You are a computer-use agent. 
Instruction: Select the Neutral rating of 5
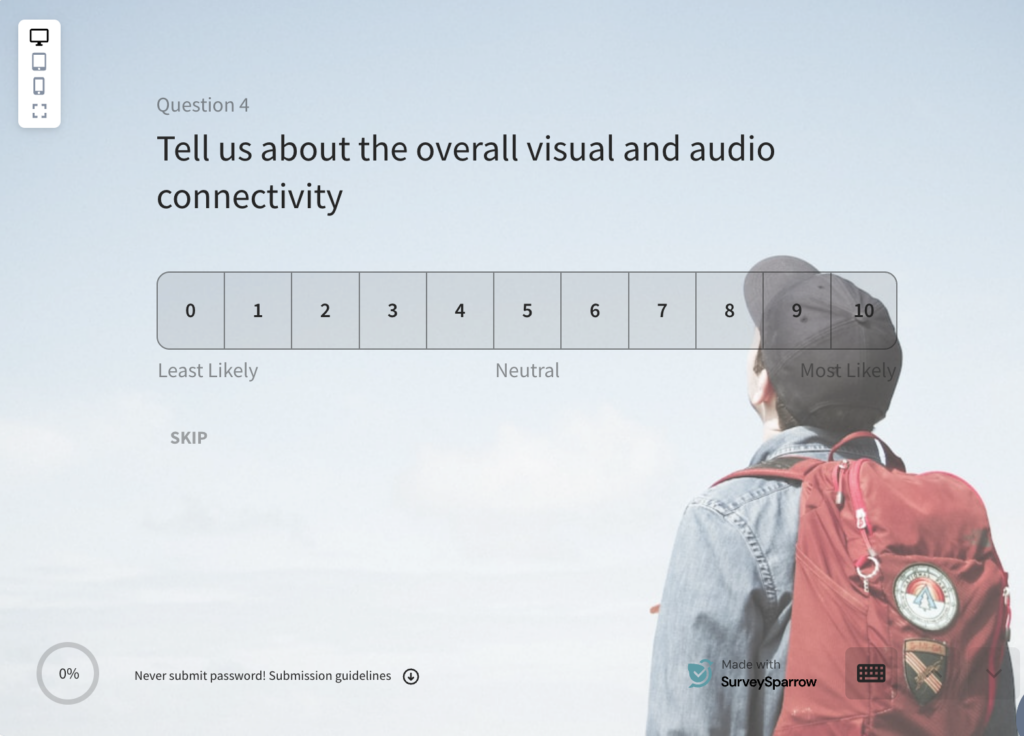(x=527, y=311)
